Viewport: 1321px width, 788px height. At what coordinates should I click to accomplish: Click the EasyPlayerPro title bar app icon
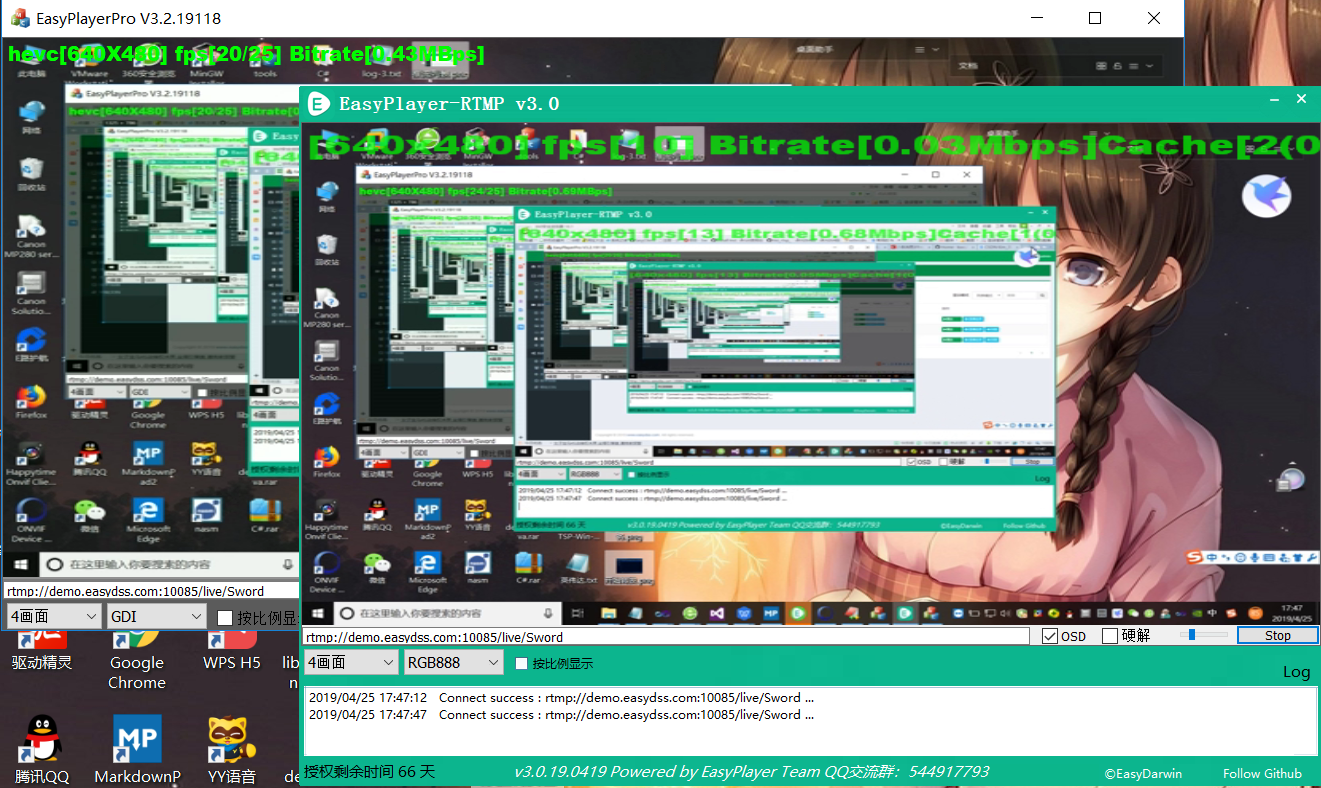19,18
